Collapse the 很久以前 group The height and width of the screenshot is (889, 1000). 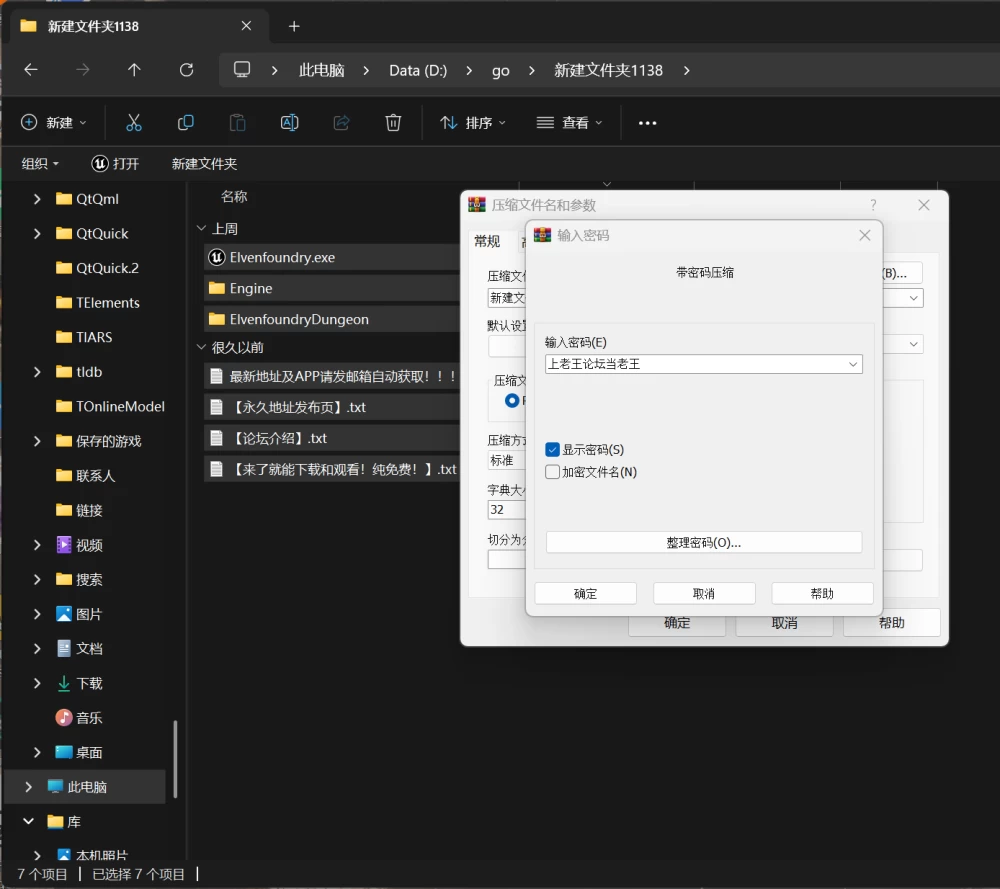[x=202, y=347]
